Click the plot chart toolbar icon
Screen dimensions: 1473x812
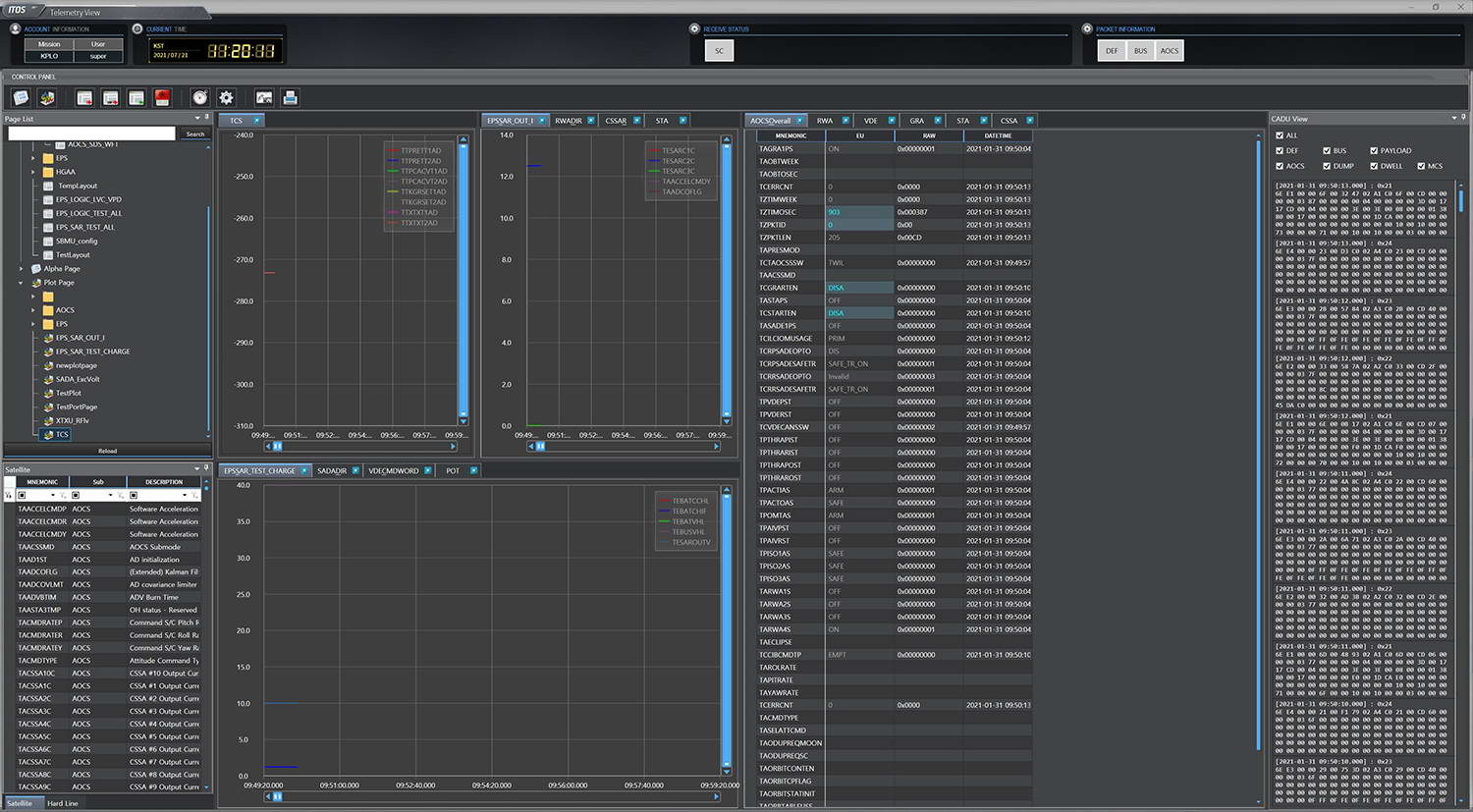[x=47, y=97]
